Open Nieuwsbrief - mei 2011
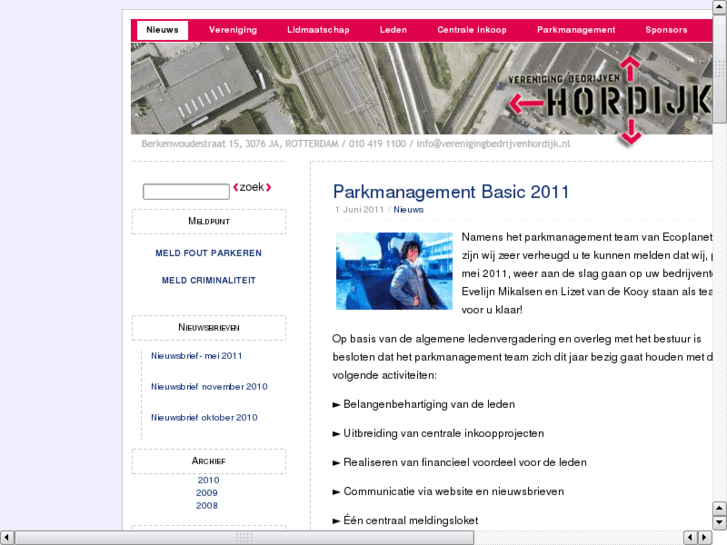The image size is (727, 545). pyautogui.click(x=197, y=356)
